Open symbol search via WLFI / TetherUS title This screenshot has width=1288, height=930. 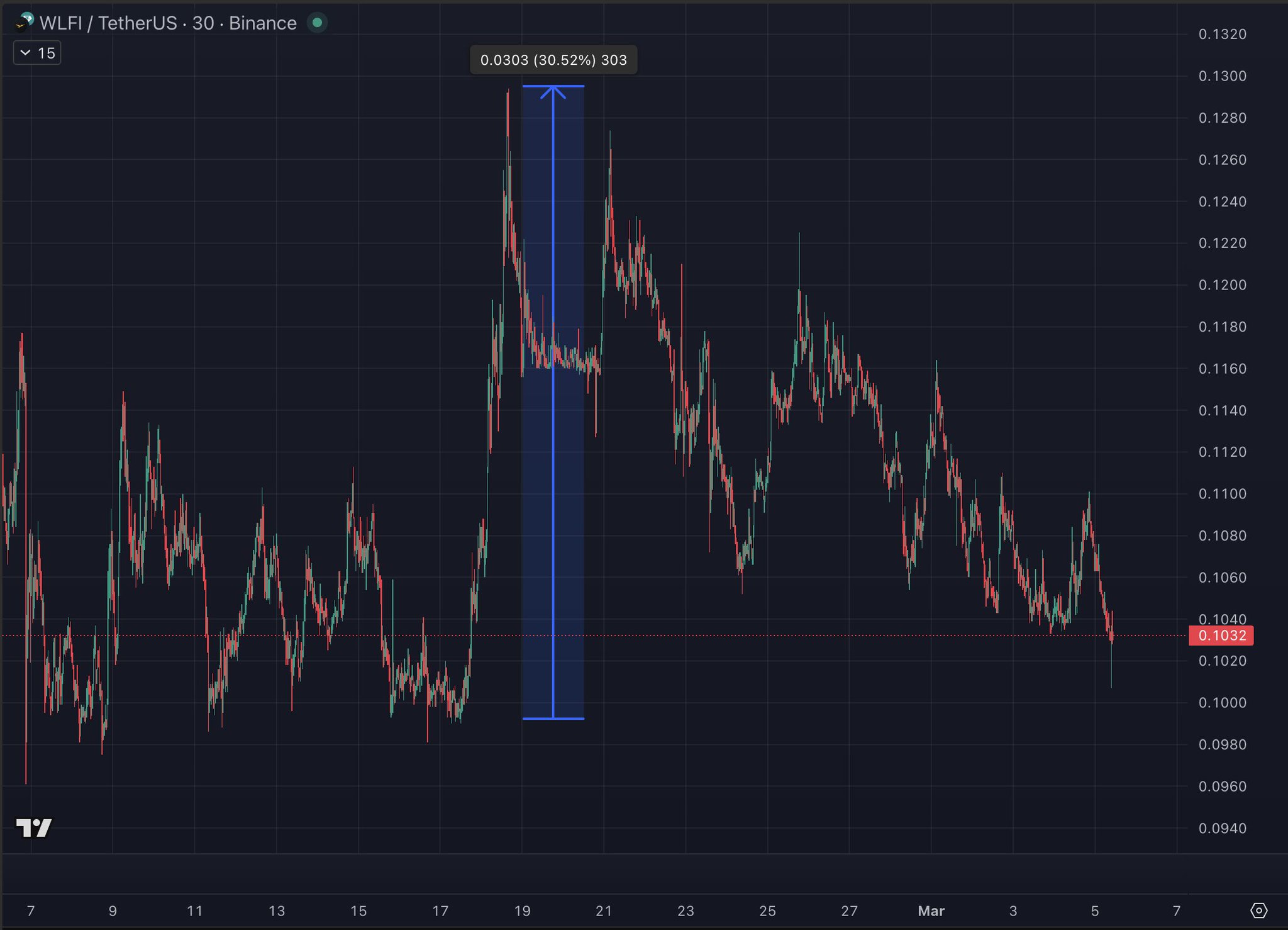point(108,23)
